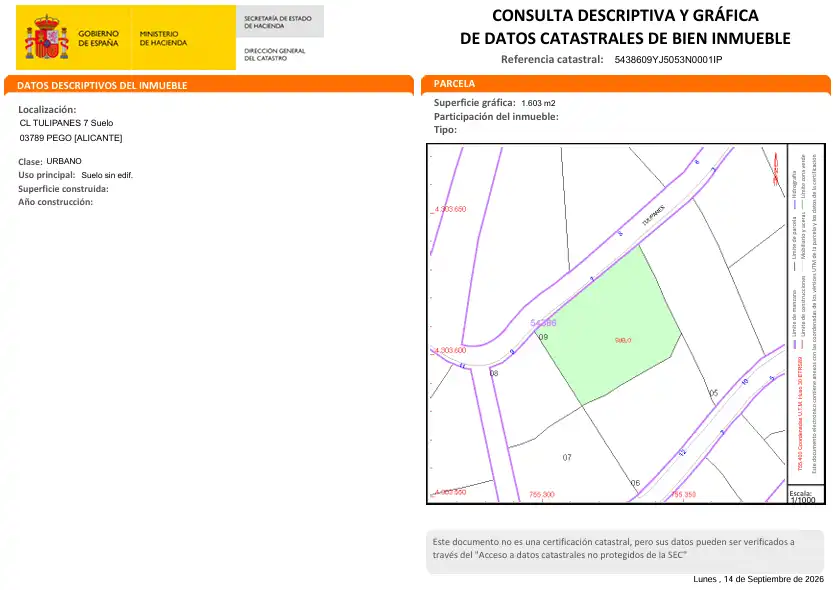
Task: Click the street number "10" on the map
Action: [745, 382]
